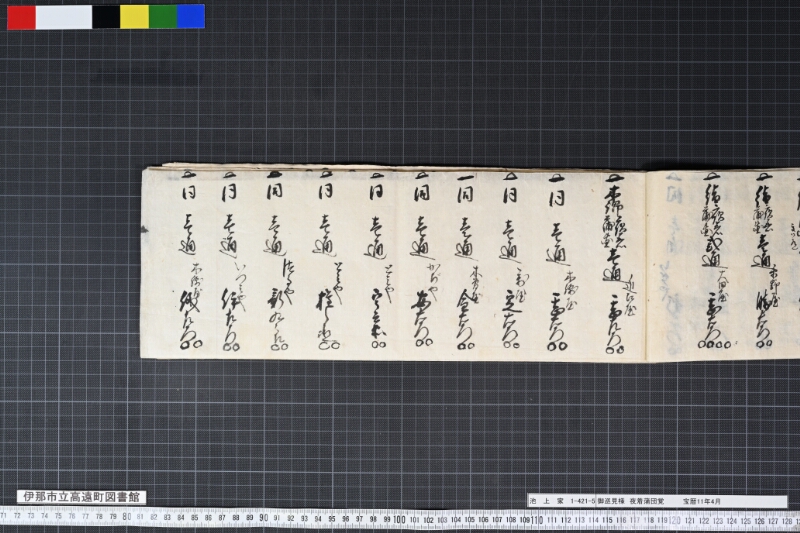800x533 pixels.
Task: Click the 伊那市立高遠町図書館 library label
Action: (82, 497)
